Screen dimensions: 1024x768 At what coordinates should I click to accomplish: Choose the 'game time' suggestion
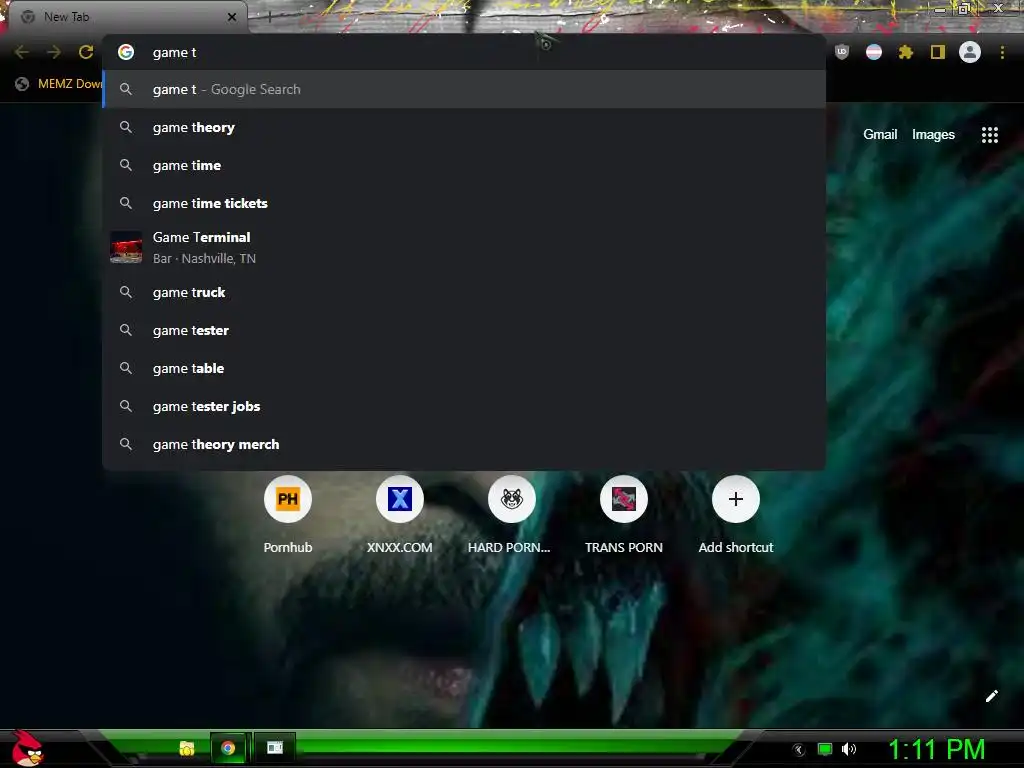[464, 165]
